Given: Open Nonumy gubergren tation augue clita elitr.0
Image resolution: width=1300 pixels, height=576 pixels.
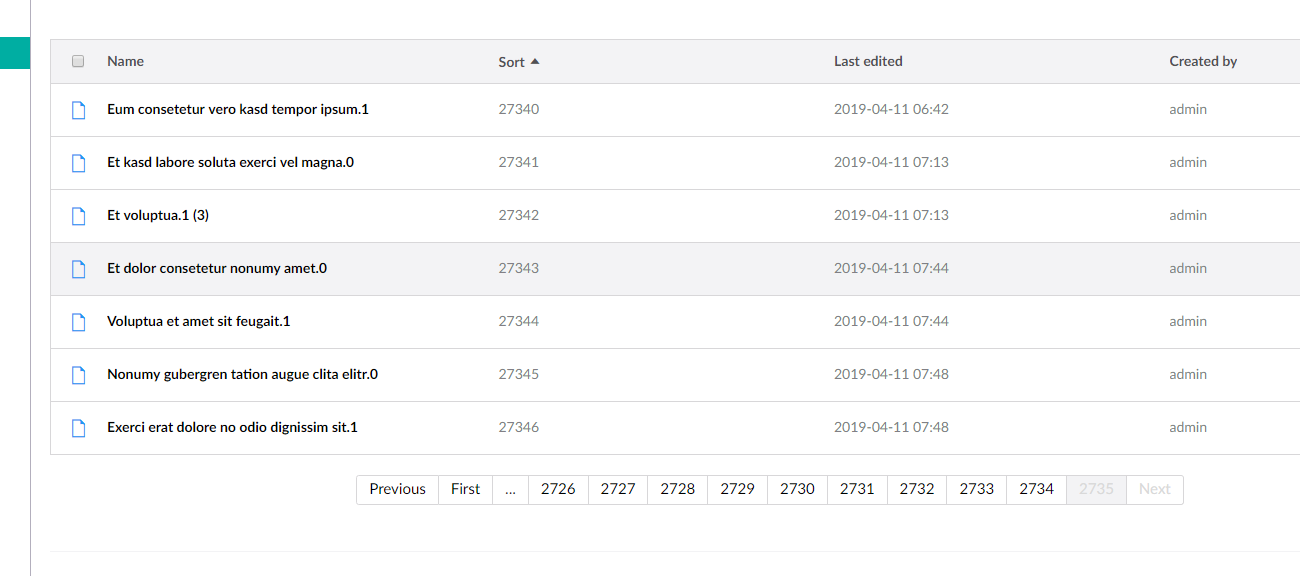Looking at the screenshot, I should tap(242, 375).
